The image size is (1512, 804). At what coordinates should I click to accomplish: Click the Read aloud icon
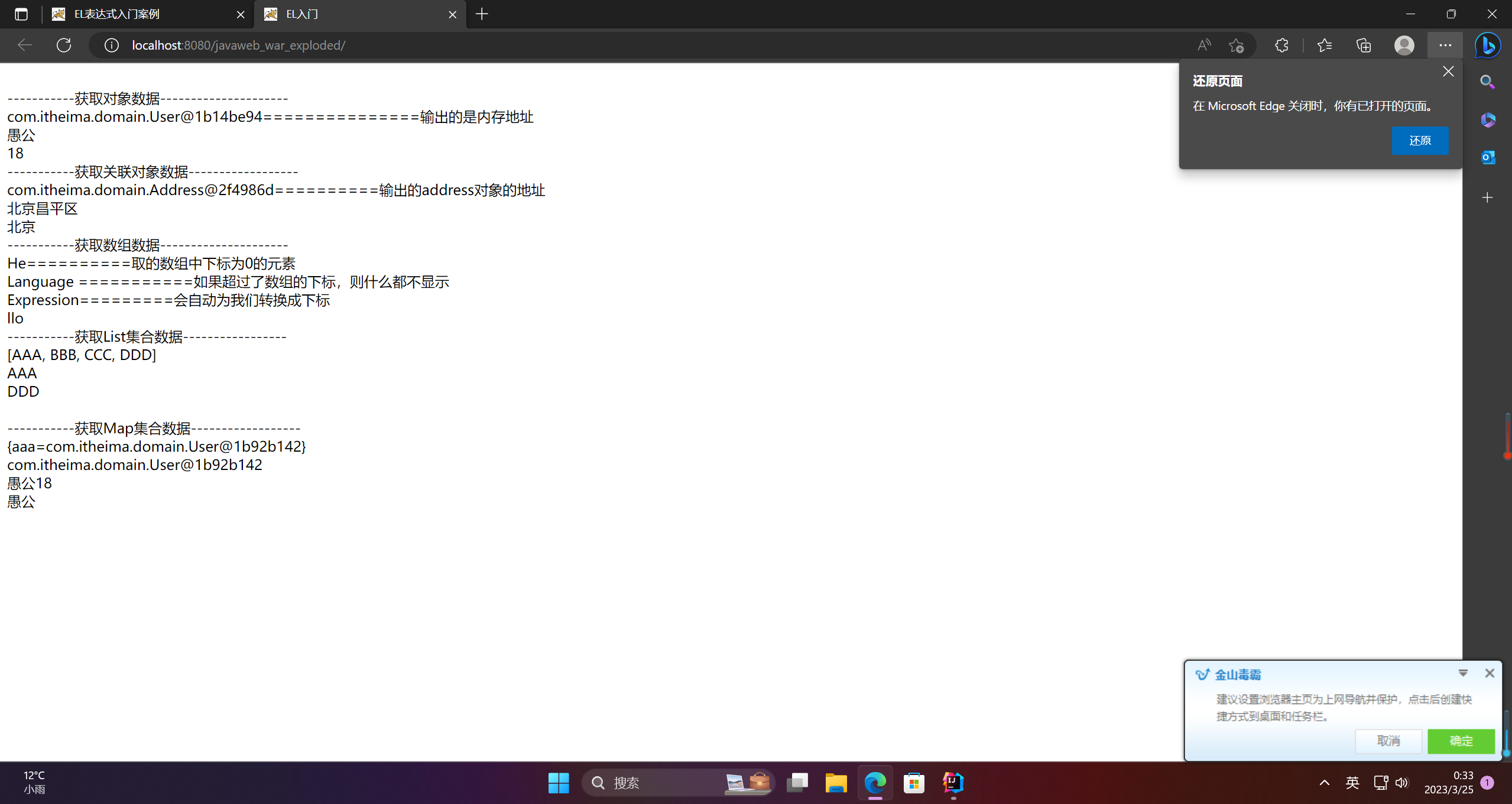click(1203, 45)
